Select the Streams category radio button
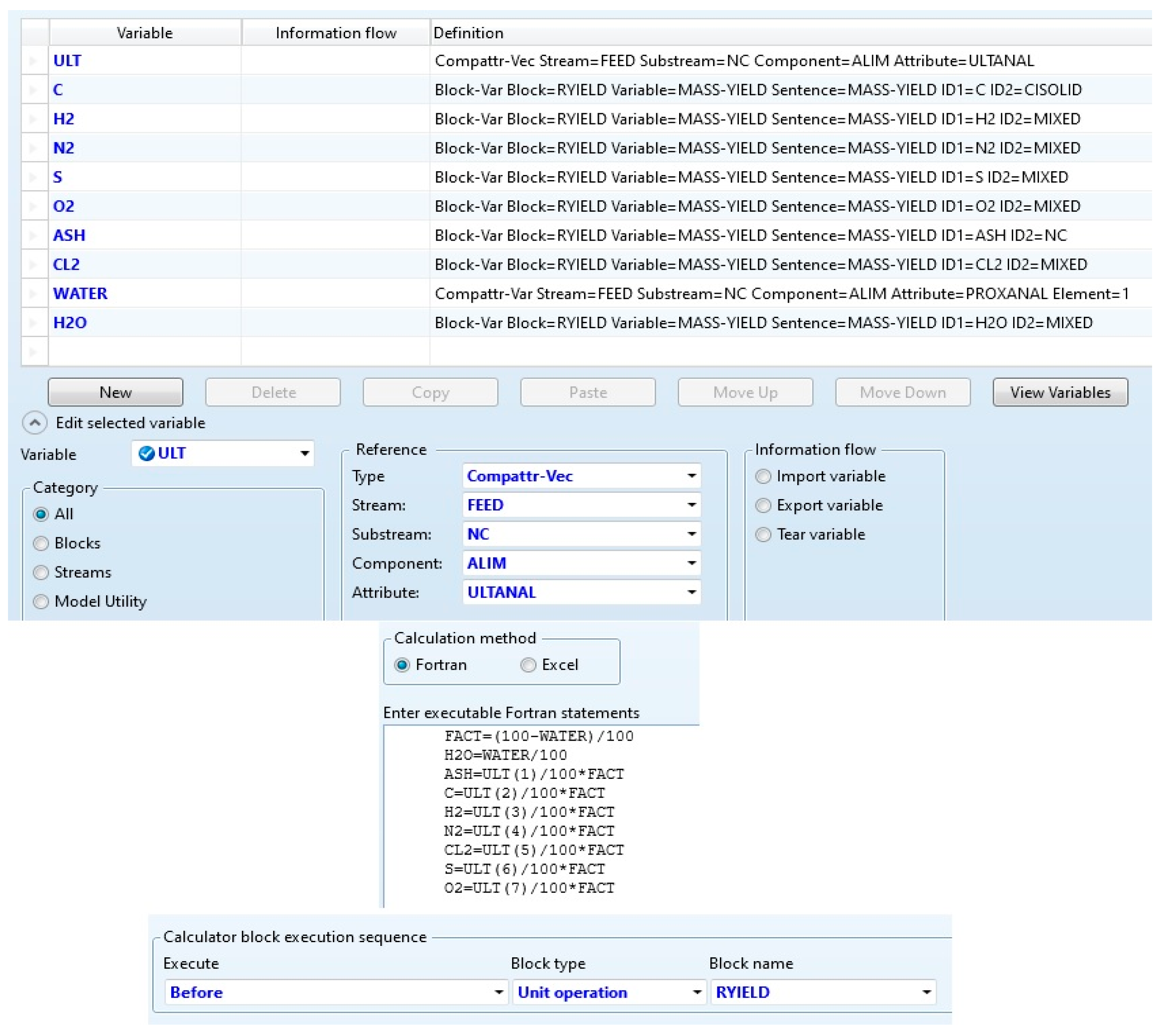Image resolution: width=1163 pixels, height=1036 pixels. 41,573
